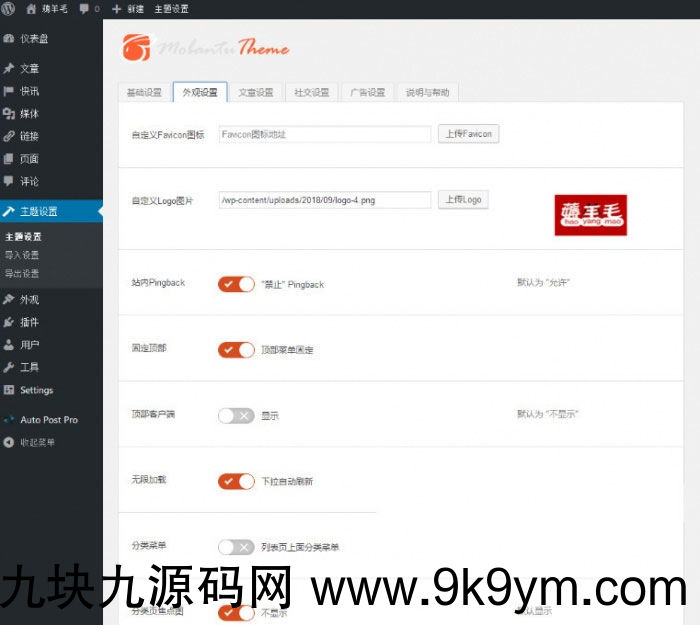The height and width of the screenshot is (625, 700).
Task: Click the 上传Favicon button
Action: (468, 133)
